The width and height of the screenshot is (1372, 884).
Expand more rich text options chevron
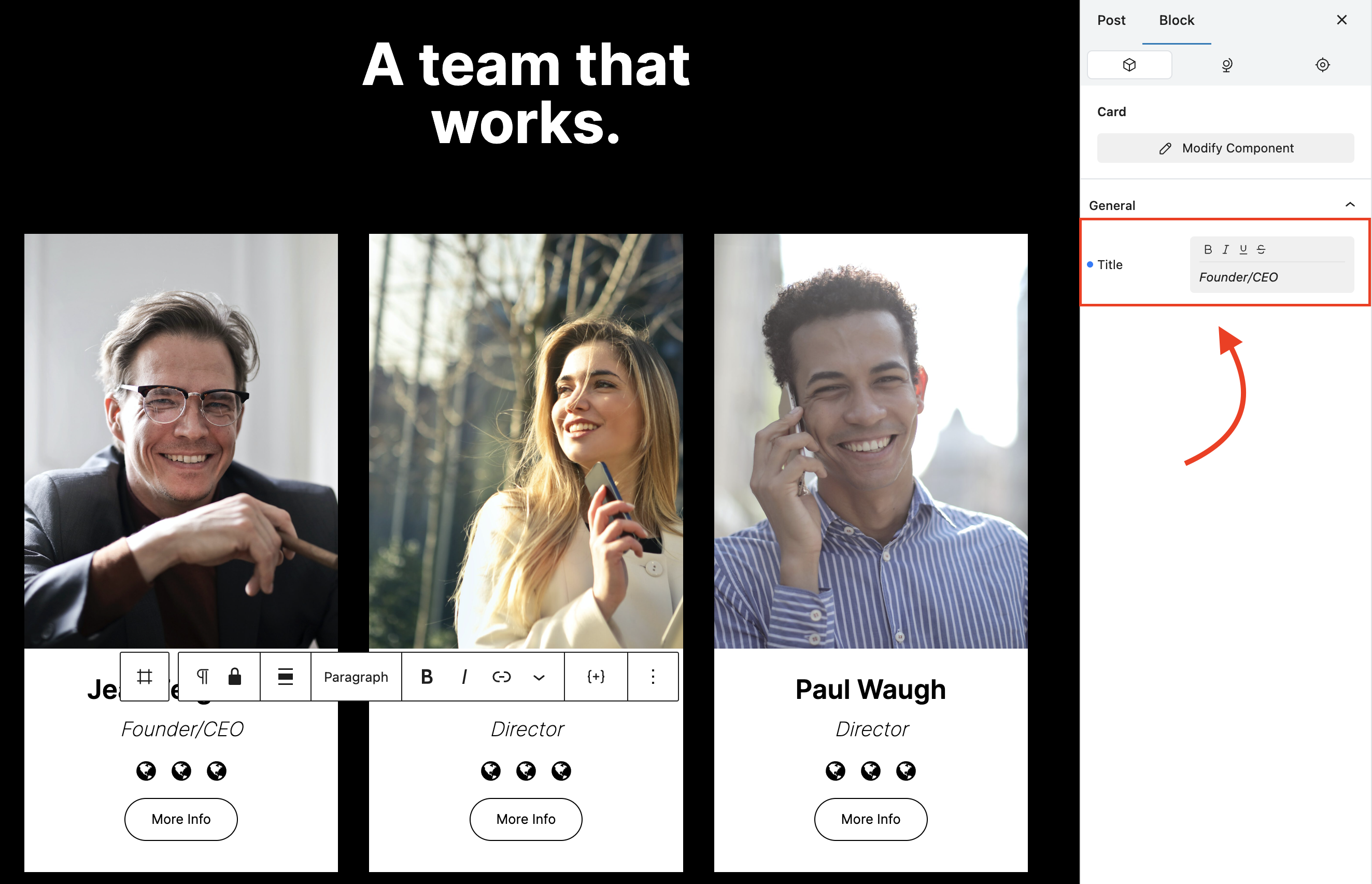point(538,677)
